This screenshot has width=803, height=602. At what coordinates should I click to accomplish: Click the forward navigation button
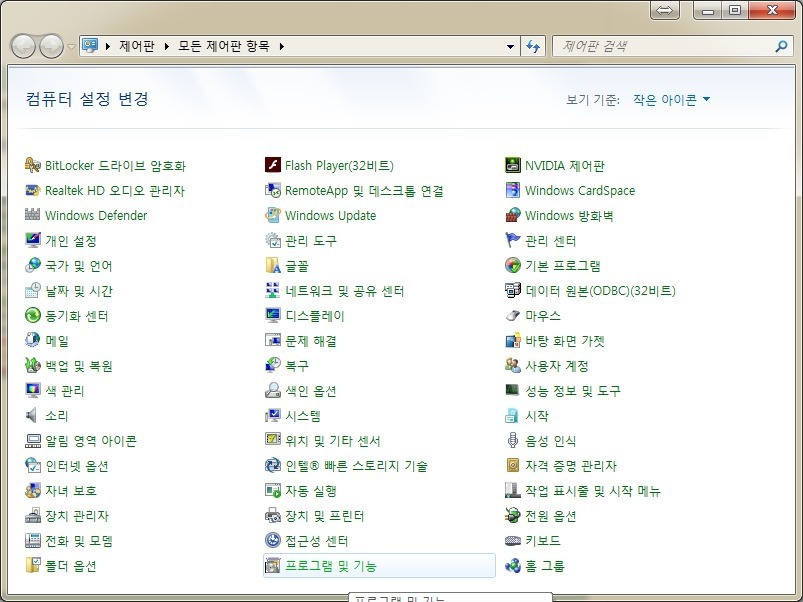tap(52, 47)
